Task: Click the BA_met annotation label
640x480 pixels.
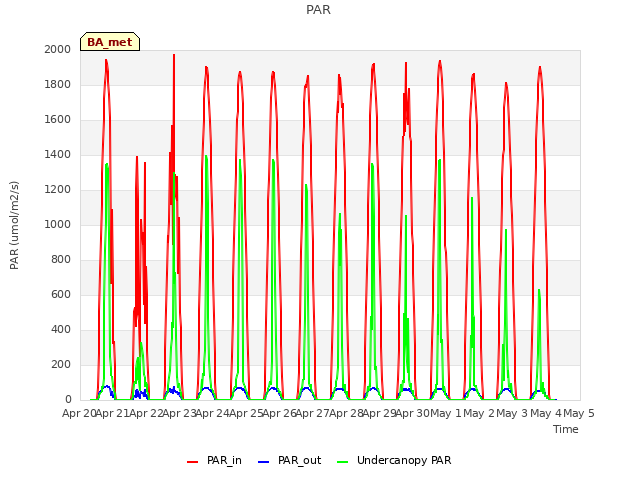Action: (110, 42)
